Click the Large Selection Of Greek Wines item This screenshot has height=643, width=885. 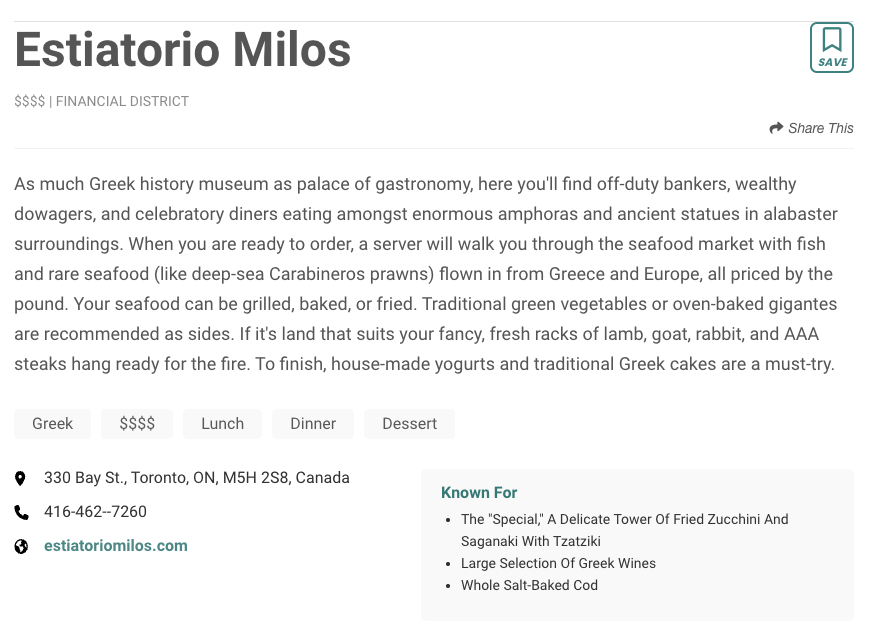[x=558, y=563]
